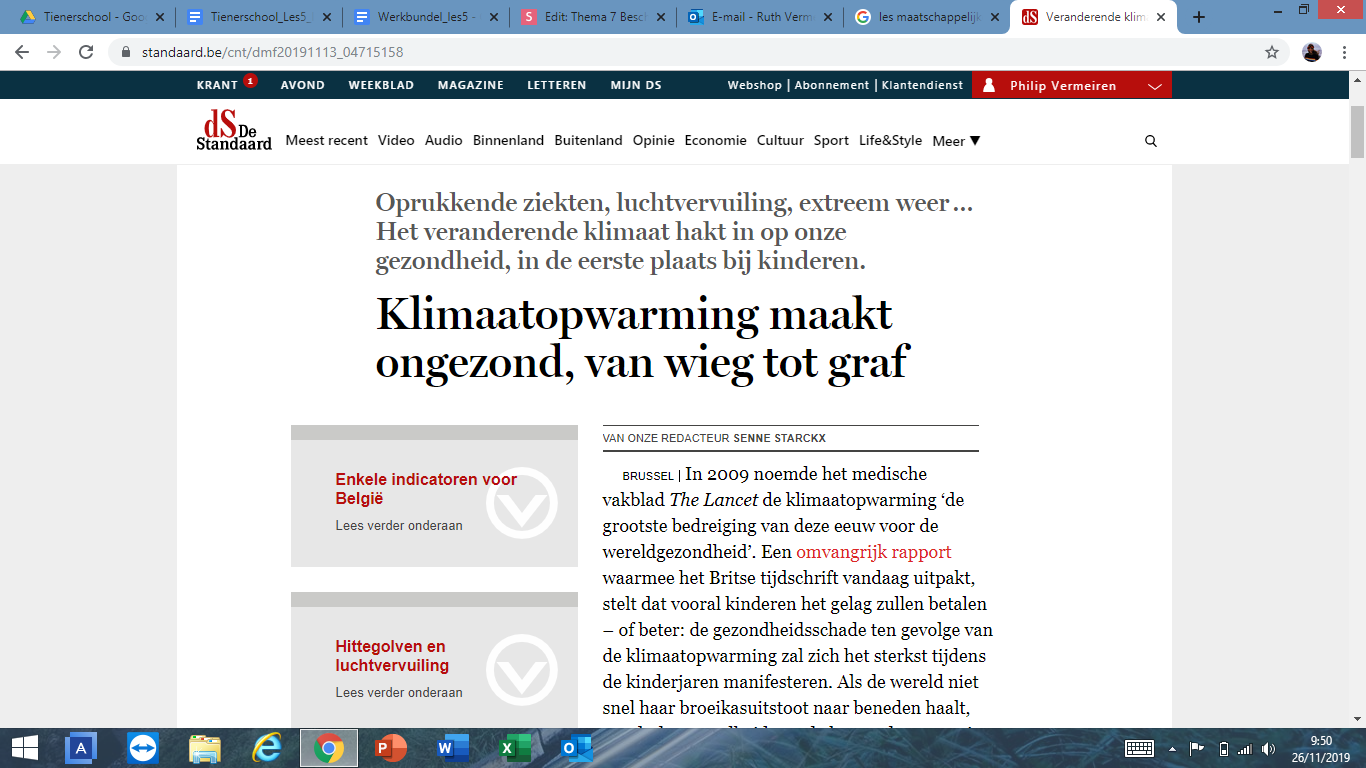The width and height of the screenshot is (1366, 768).
Task: Click the Abonnement link
Action: tap(832, 85)
